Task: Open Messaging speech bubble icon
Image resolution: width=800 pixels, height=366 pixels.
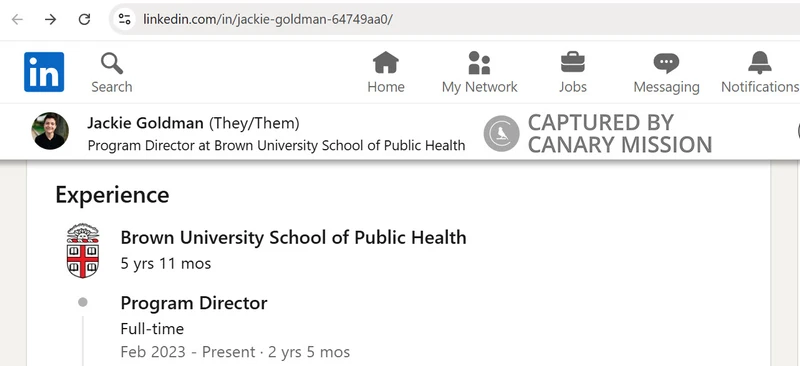Action: [x=666, y=63]
